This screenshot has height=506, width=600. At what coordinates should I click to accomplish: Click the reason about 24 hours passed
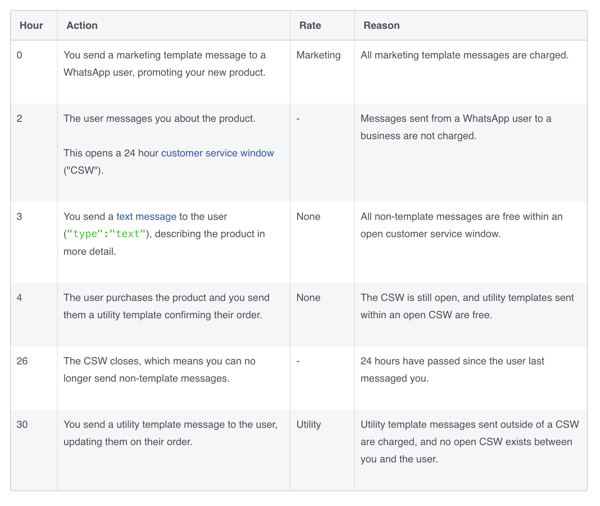(x=452, y=370)
